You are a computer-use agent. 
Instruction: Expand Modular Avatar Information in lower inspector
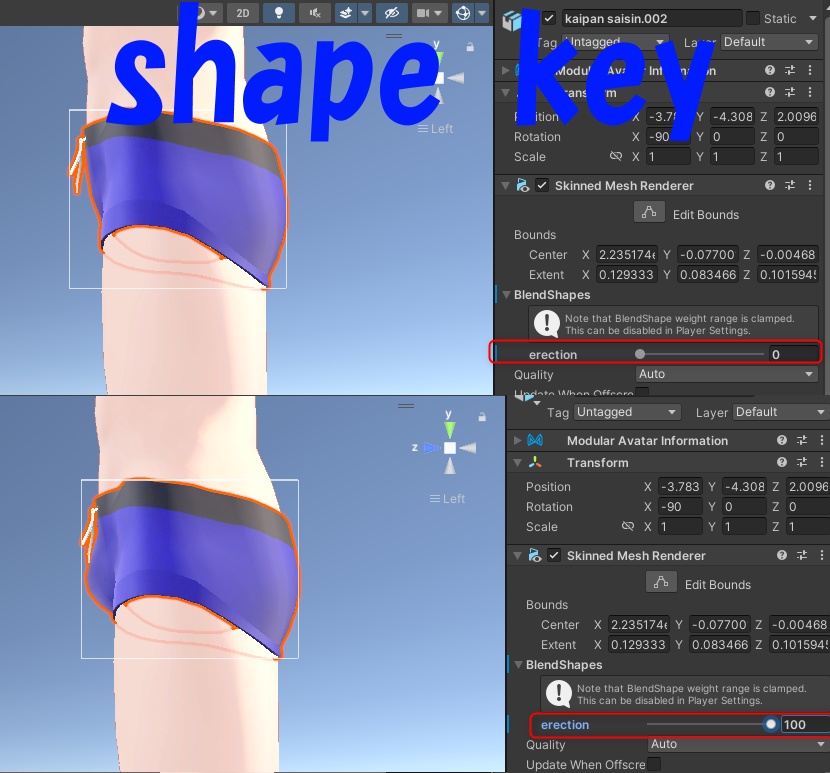518,441
